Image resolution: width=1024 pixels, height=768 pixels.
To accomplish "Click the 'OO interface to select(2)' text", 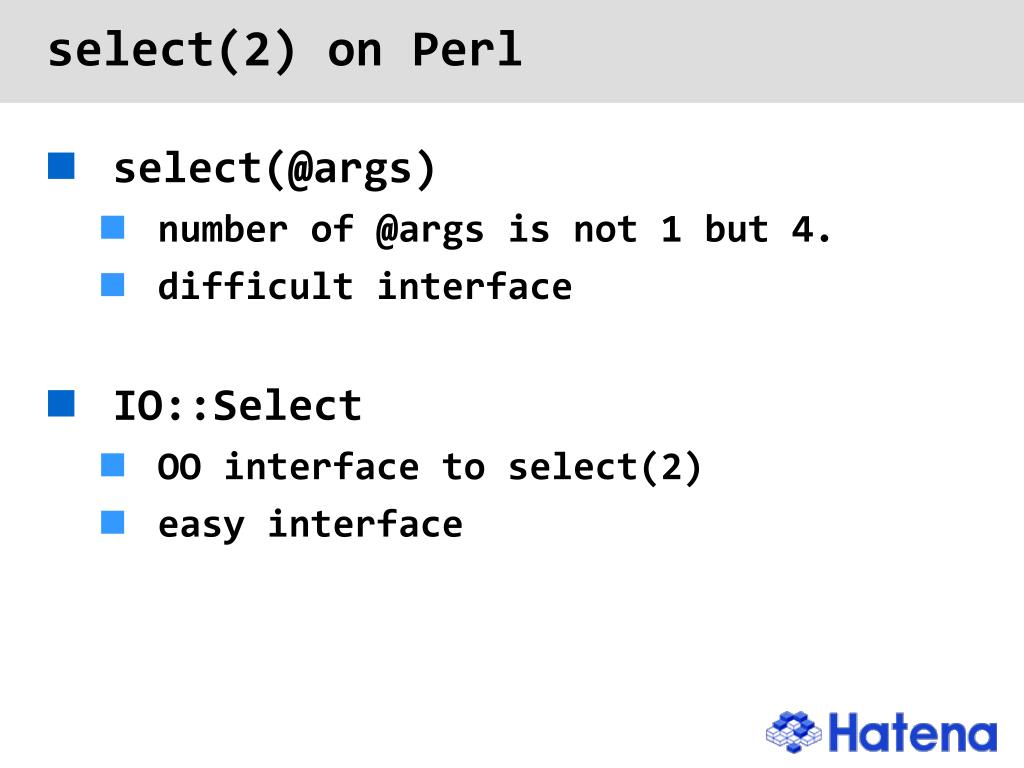I will point(430,468).
